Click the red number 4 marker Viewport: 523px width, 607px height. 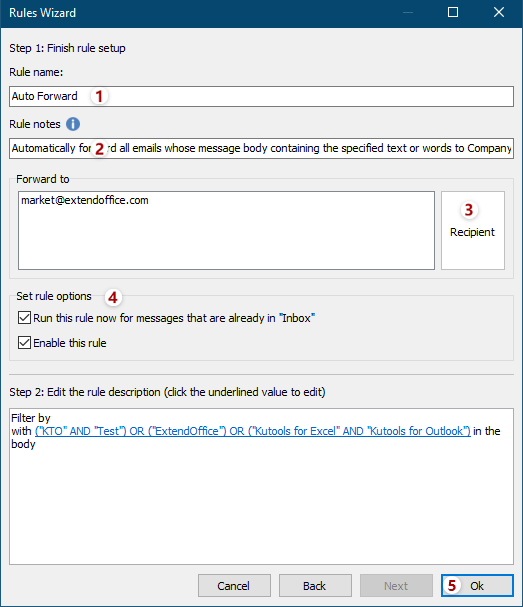113,298
